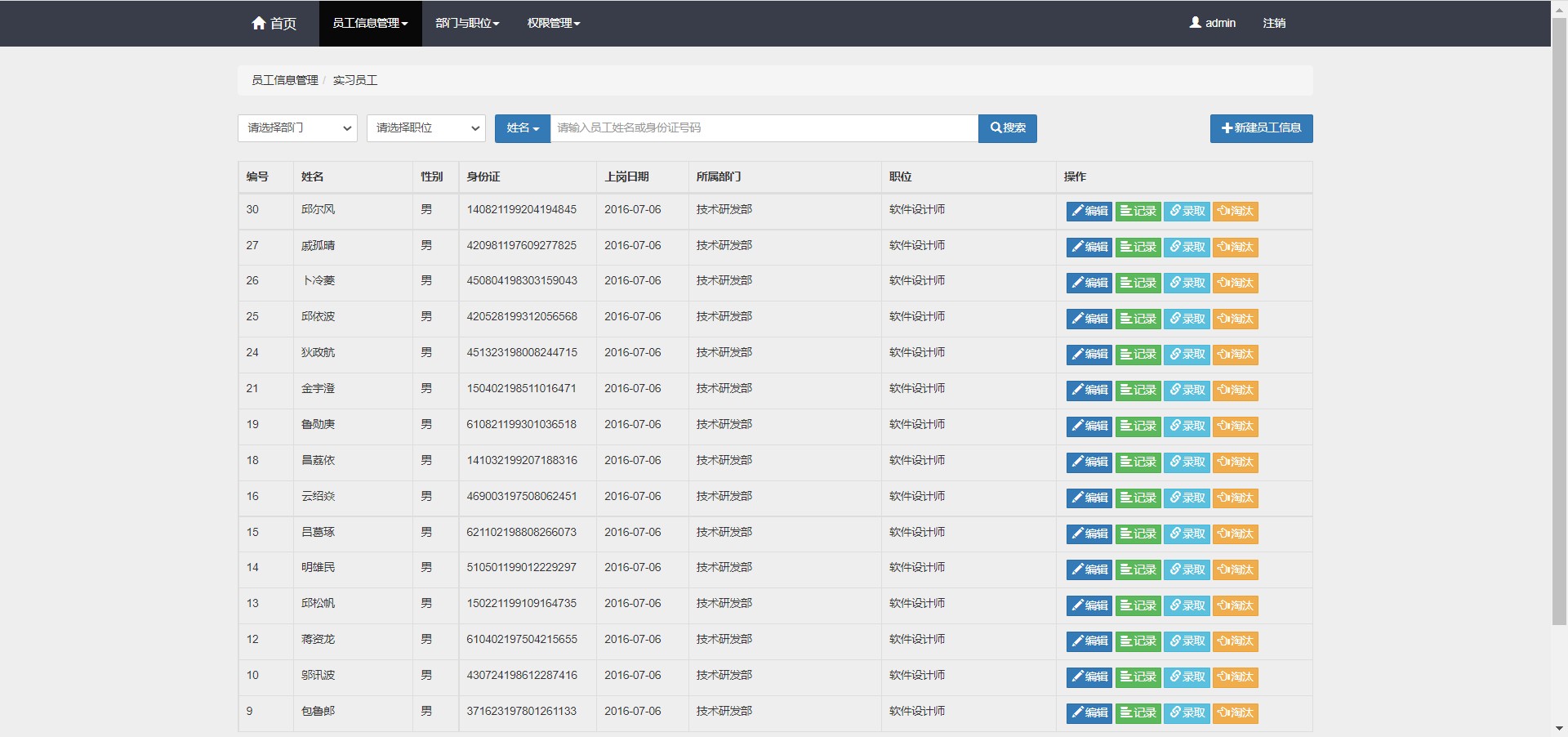
Task: Open the 姓名 search type dropdown
Action: click(x=523, y=128)
